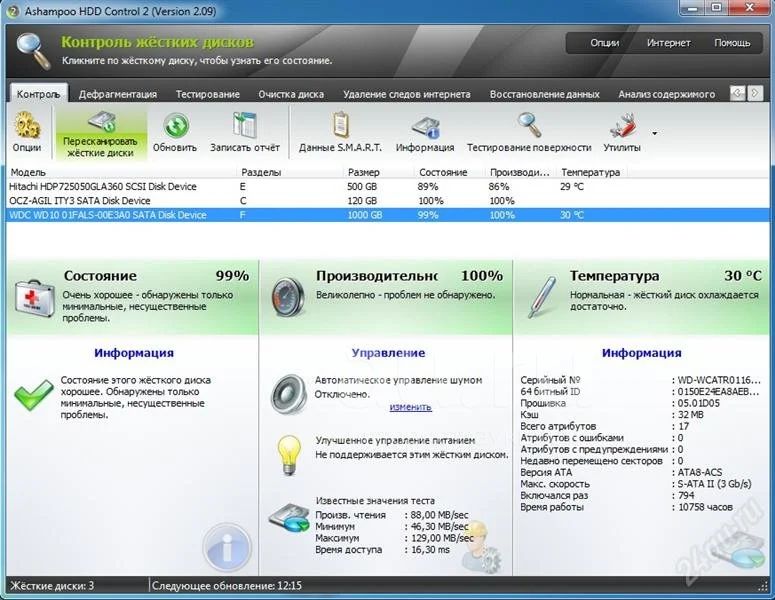Click Серийный № value WD-WCATR0116
The image size is (775, 600).
click(719, 380)
